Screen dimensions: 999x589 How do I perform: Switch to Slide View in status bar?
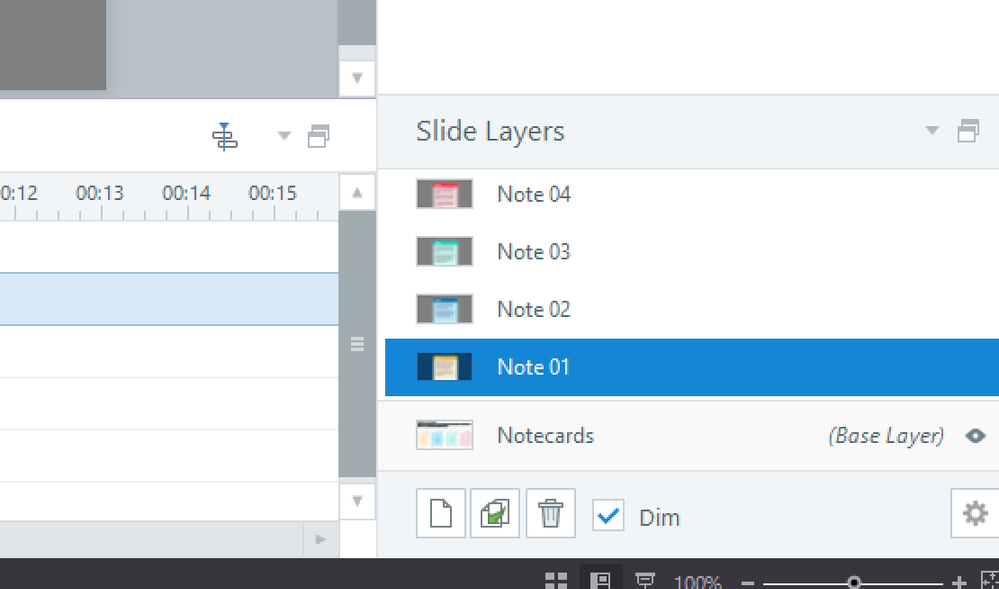(x=600, y=581)
